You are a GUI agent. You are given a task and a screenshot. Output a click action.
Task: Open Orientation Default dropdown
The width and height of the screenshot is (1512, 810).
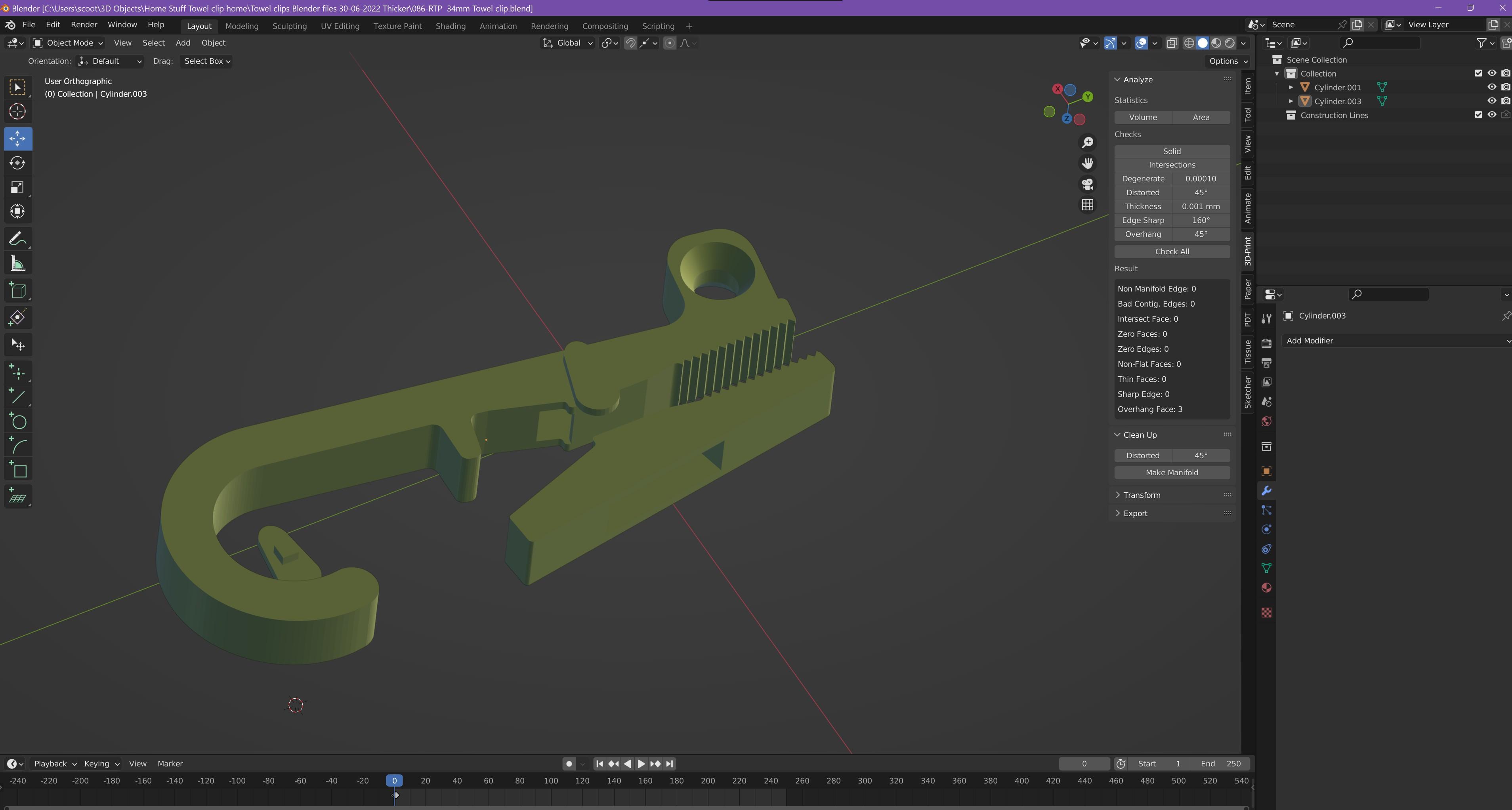click(110, 61)
